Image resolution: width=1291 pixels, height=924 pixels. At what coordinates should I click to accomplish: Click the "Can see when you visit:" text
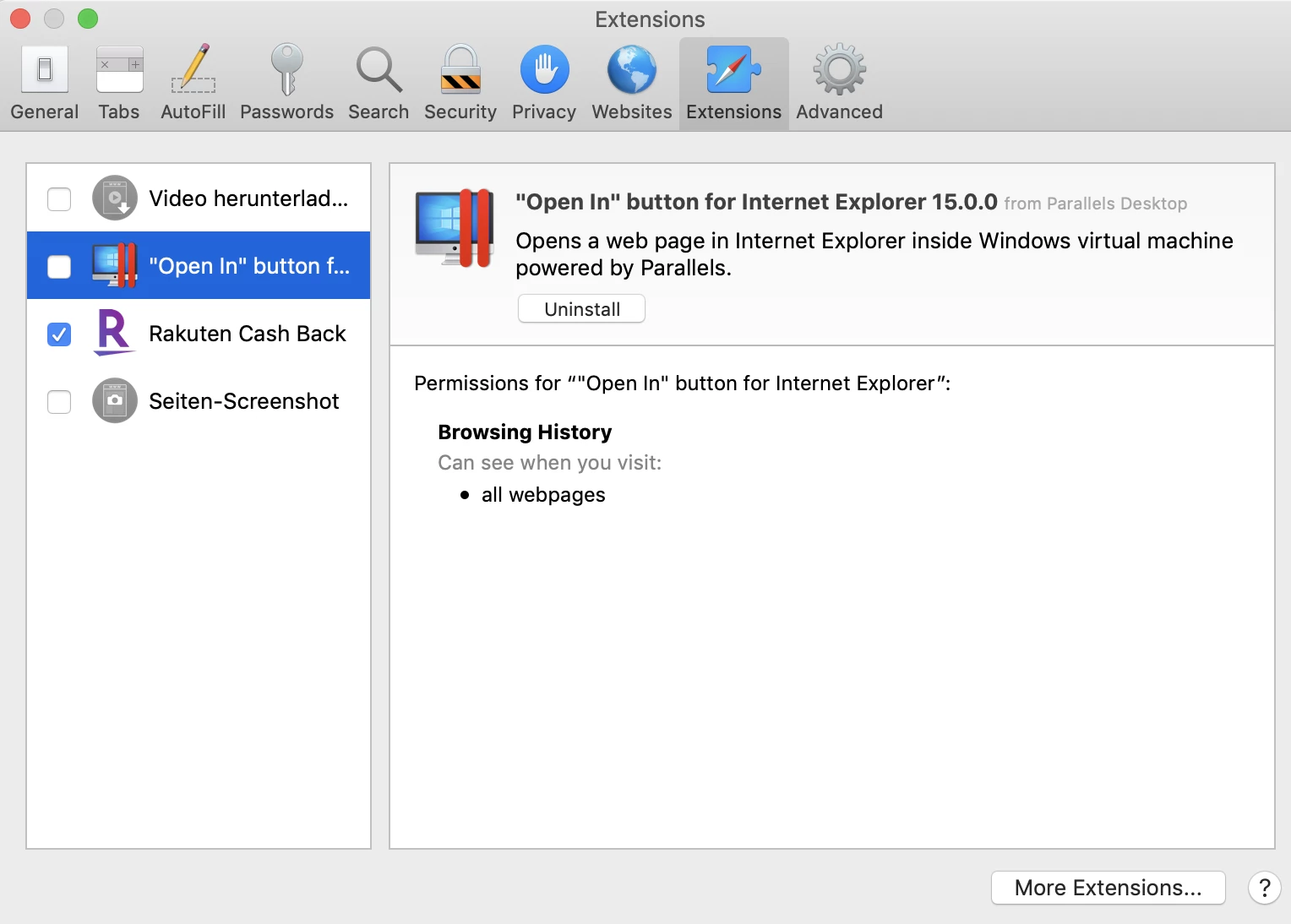(550, 463)
